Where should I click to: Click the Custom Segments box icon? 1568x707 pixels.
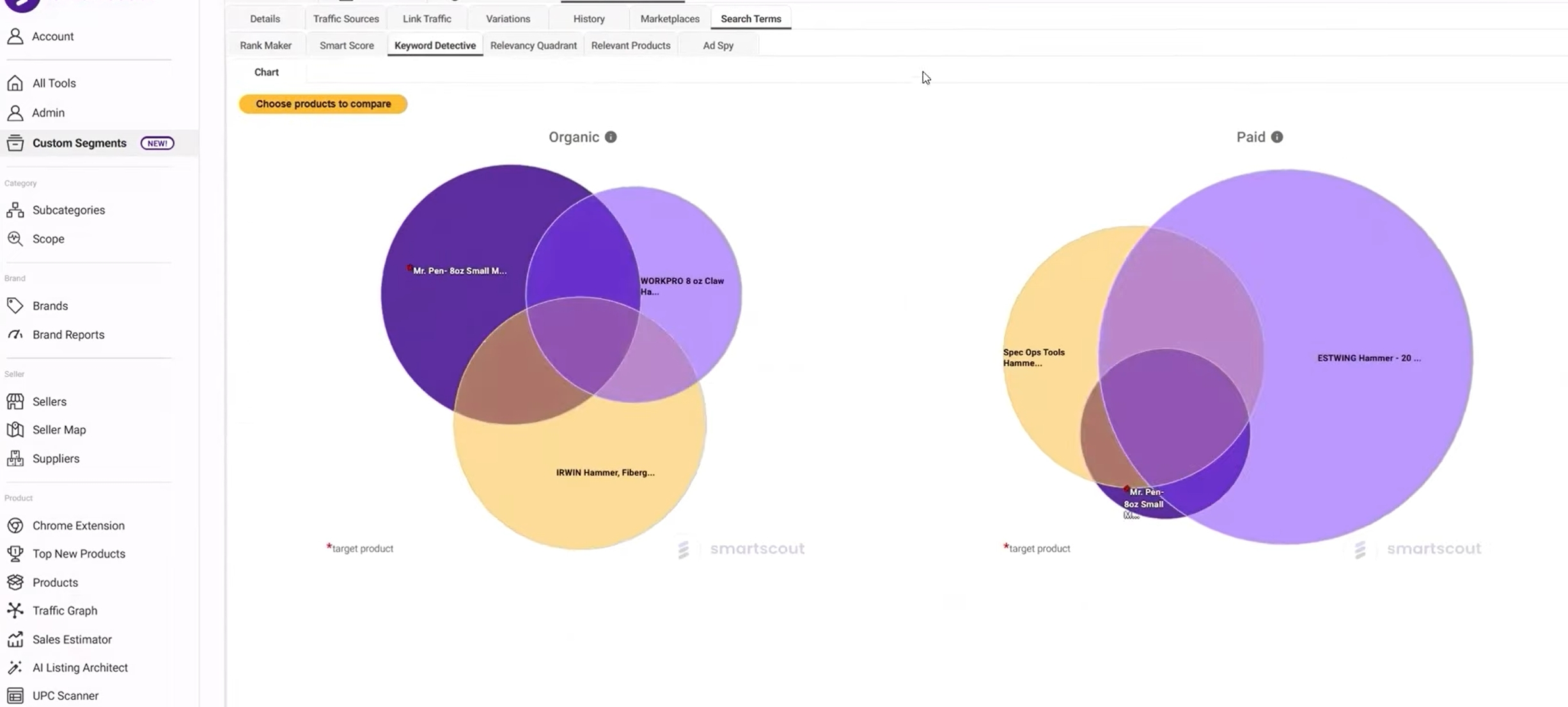pos(15,143)
